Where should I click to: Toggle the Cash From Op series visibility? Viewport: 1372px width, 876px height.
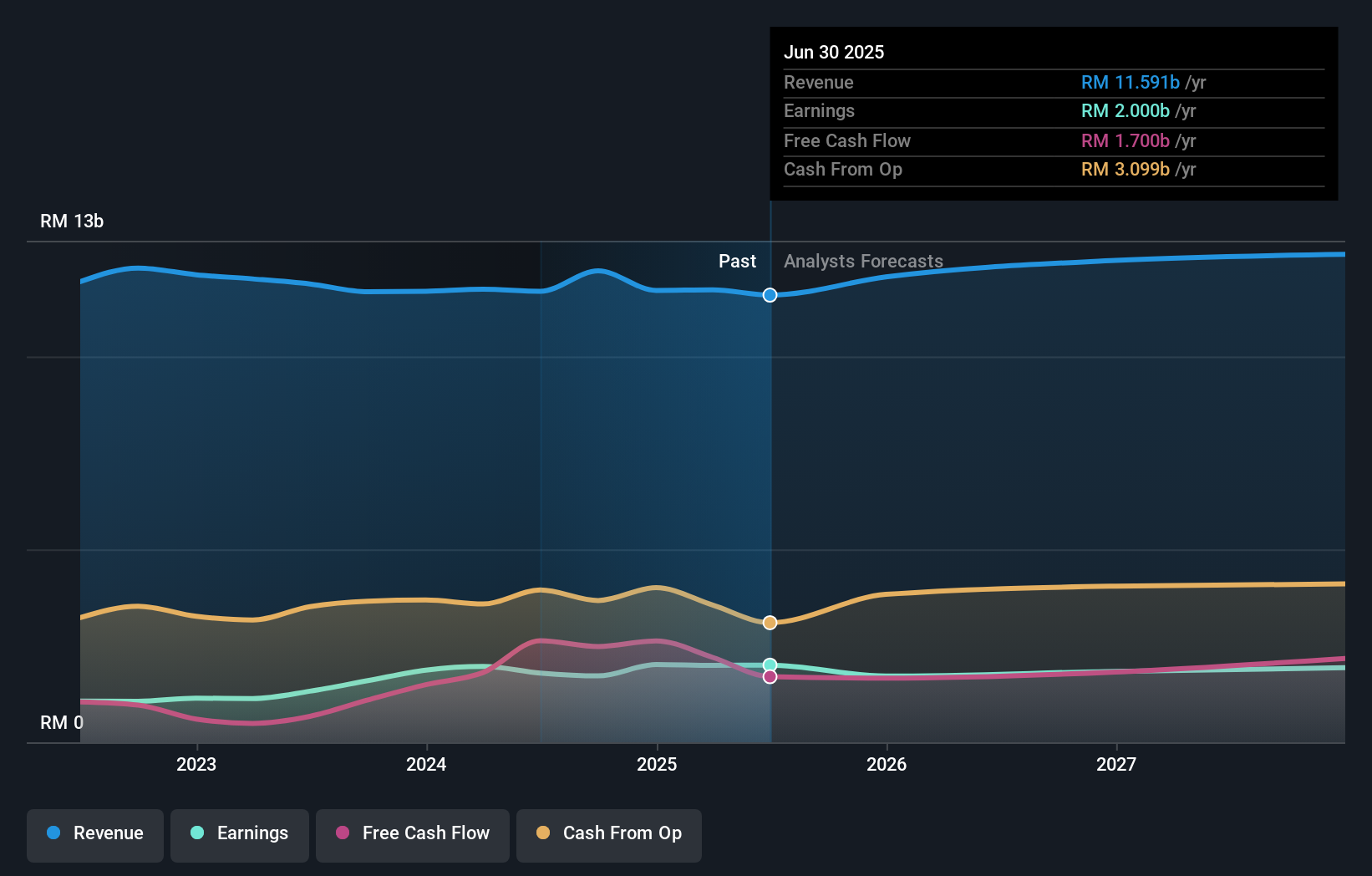click(x=609, y=835)
